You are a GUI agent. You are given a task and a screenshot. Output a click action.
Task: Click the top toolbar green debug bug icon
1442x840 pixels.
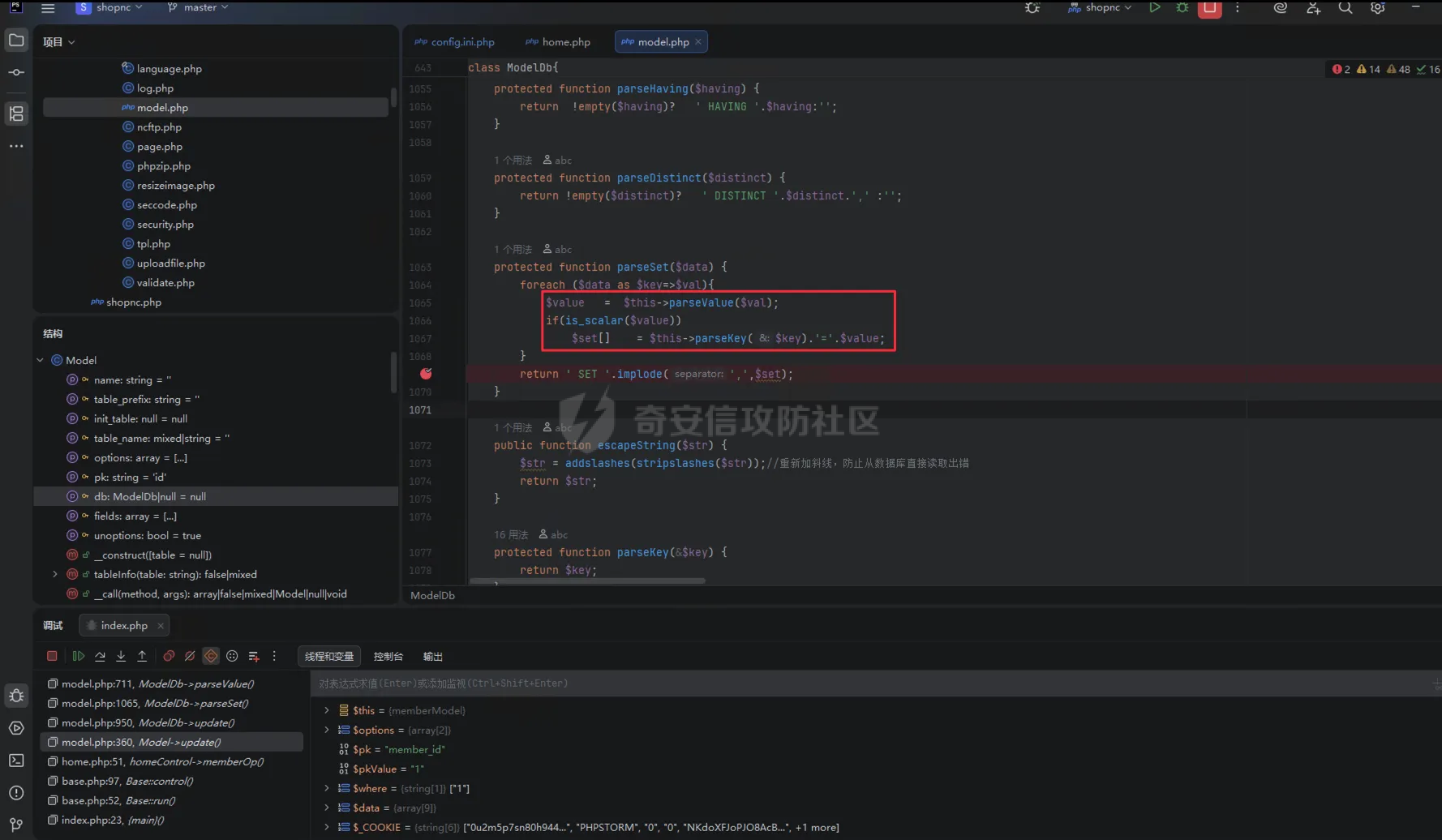[1182, 8]
